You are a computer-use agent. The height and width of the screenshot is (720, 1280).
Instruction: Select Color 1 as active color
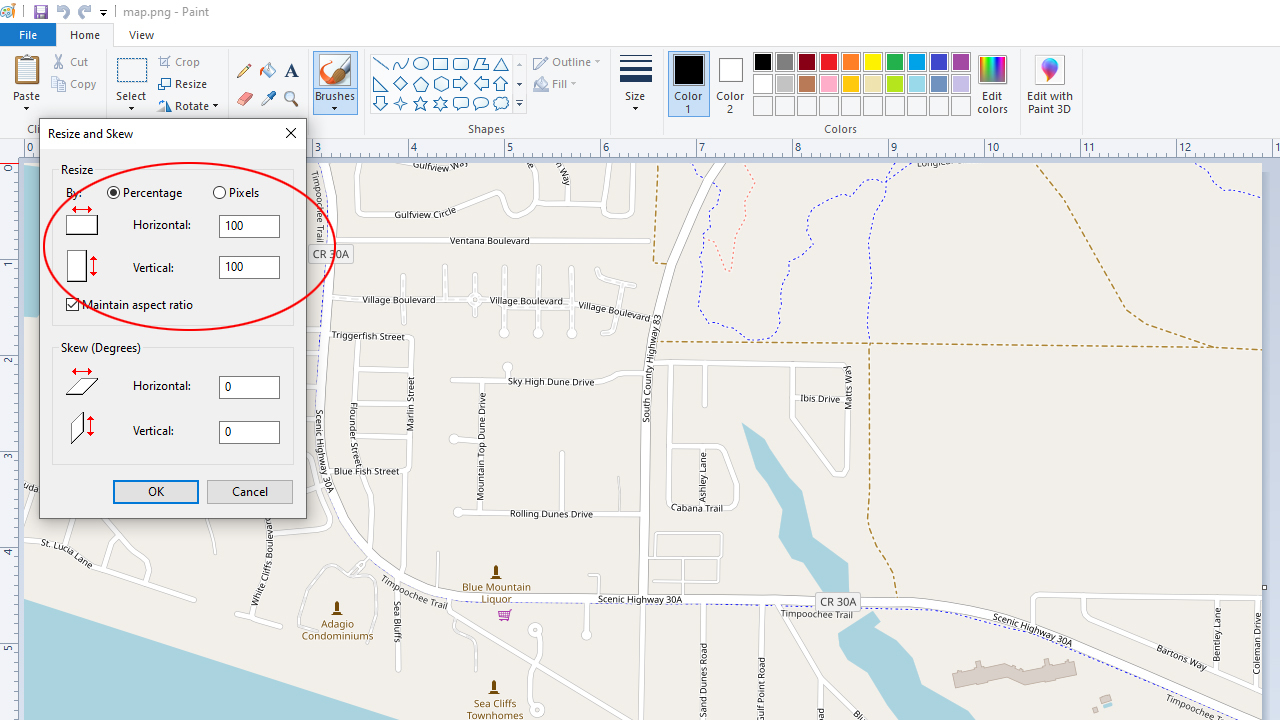pos(688,84)
